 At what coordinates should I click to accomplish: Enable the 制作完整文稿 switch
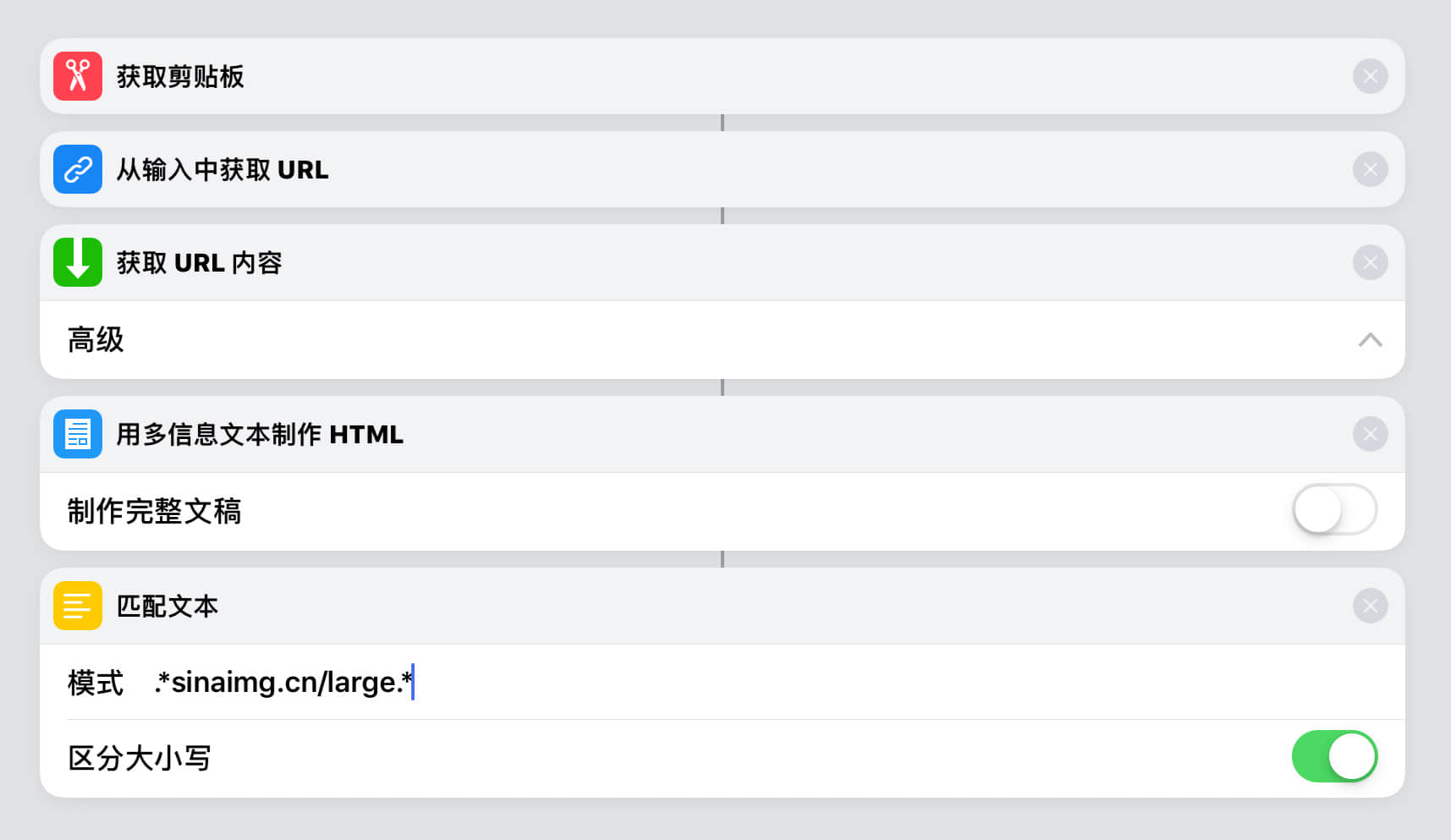1334,509
